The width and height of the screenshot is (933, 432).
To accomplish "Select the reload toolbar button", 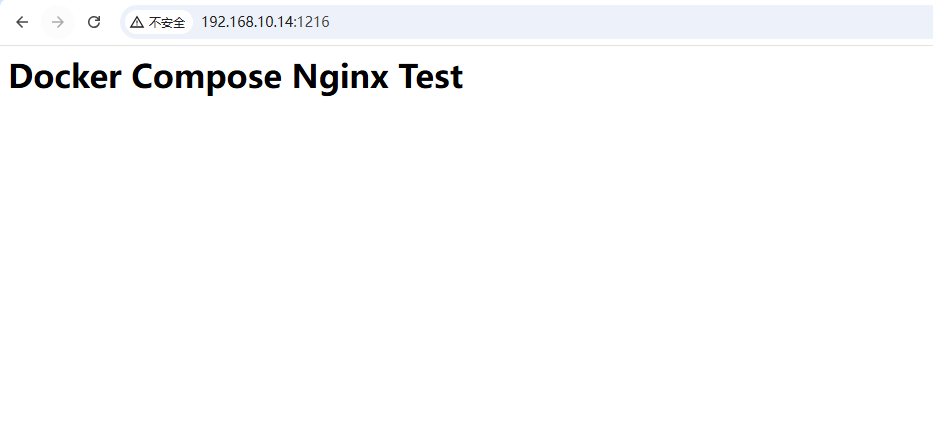I will coord(94,22).
